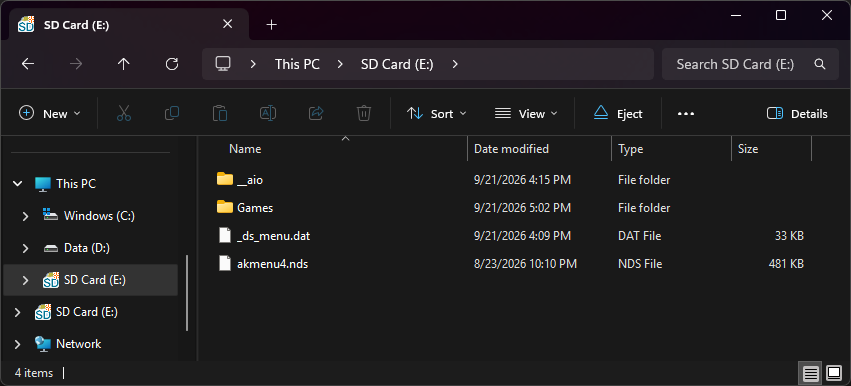
Task: Select Network in navigation pane
Action: [x=78, y=344]
